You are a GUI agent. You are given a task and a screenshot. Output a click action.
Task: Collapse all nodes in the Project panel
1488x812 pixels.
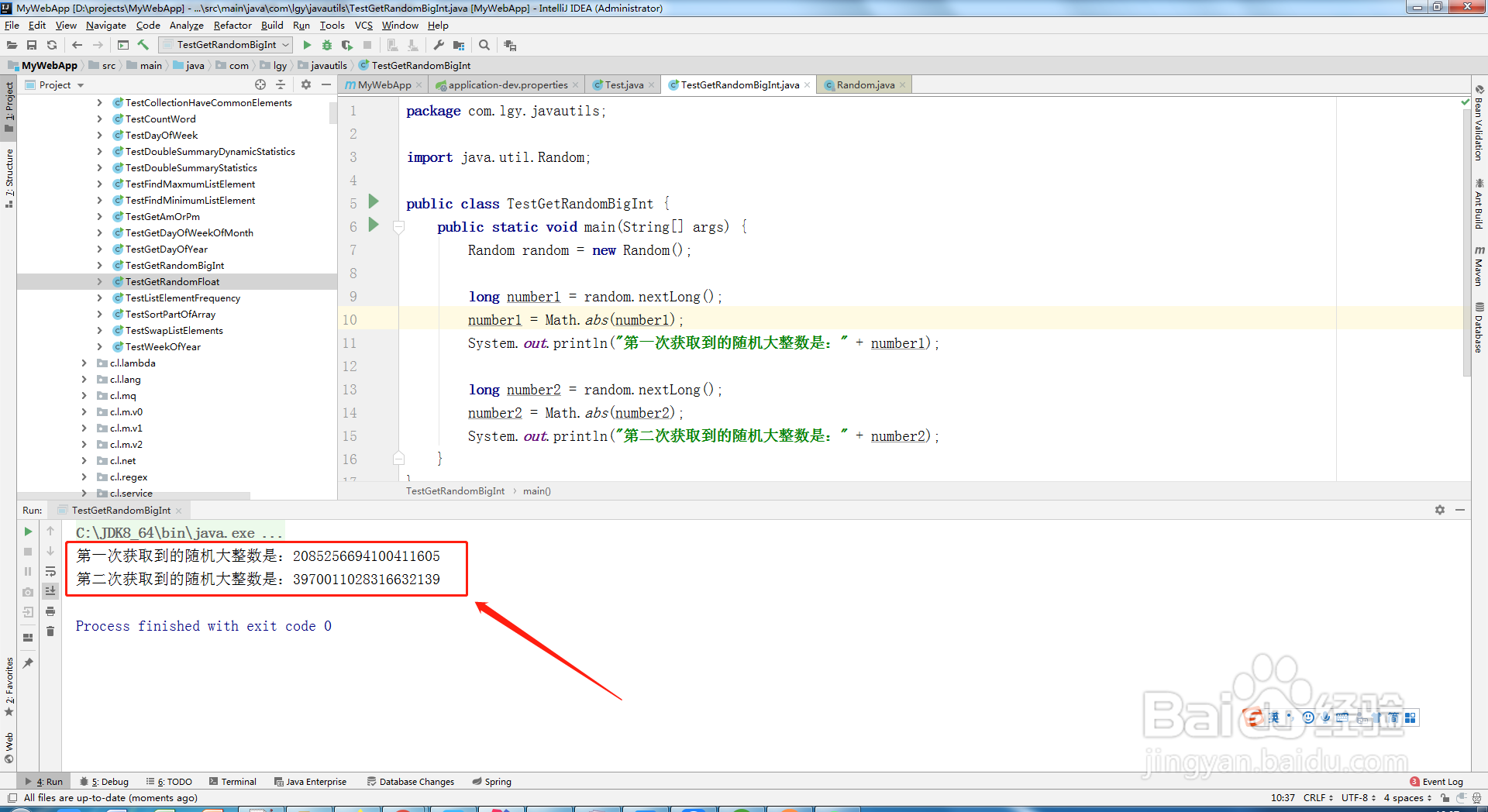[x=281, y=84]
